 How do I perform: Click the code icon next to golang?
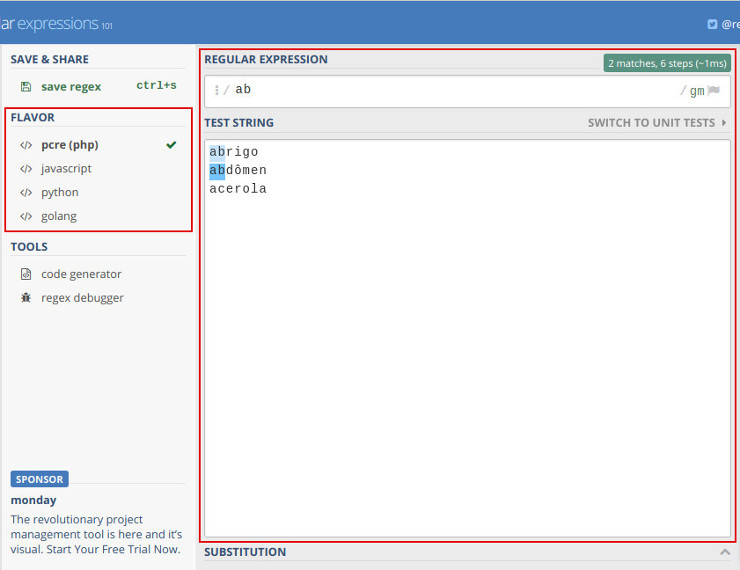coord(26,217)
